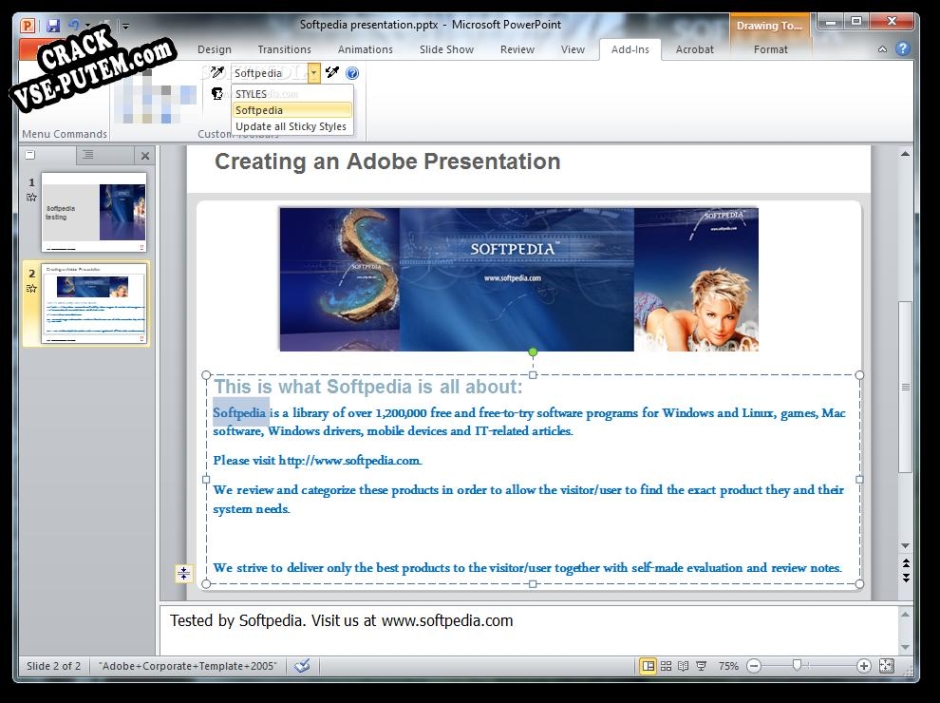Click the slide title Creating an Adobe Presentation
The width and height of the screenshot is (940, 703).
pyautogui.click(x=387, y=161)
